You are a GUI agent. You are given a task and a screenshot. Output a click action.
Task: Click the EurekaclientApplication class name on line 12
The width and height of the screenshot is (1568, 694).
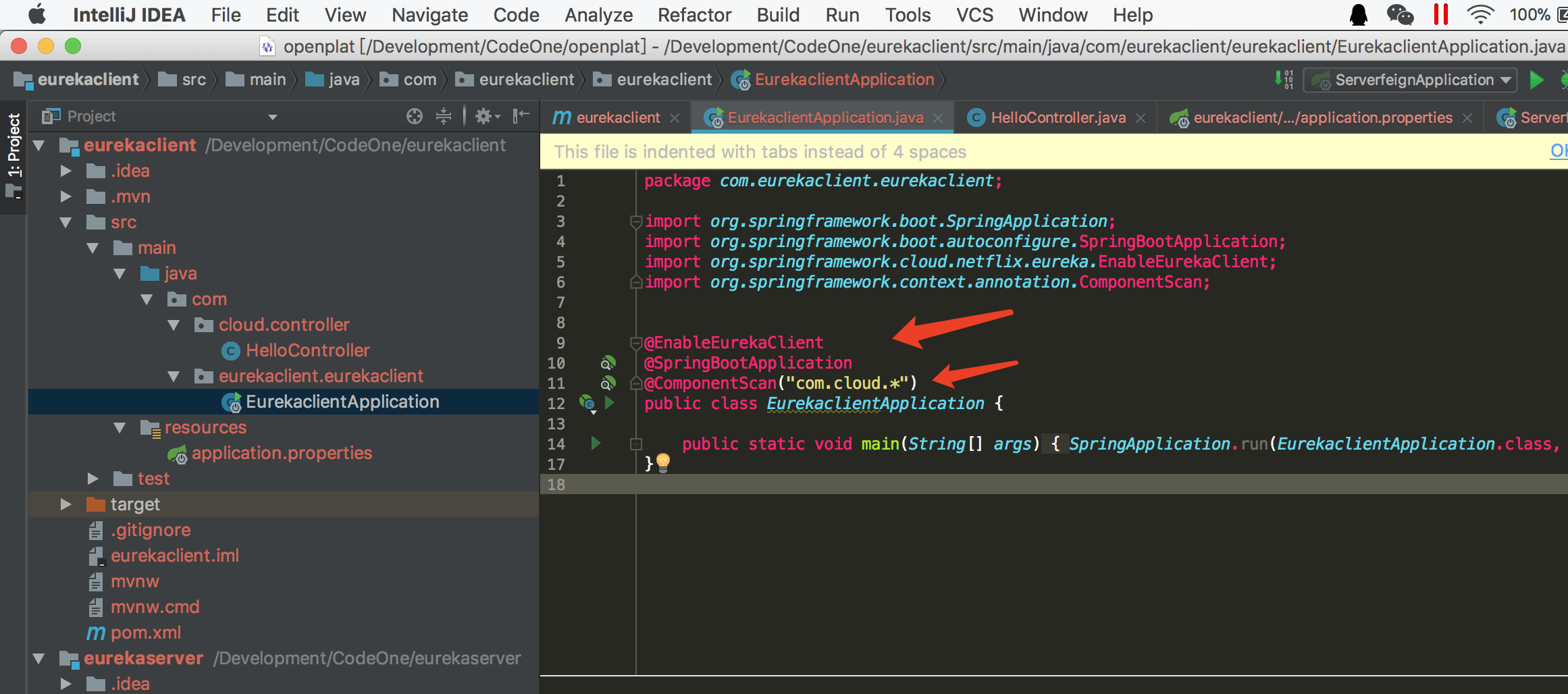[x=875, y=404]
